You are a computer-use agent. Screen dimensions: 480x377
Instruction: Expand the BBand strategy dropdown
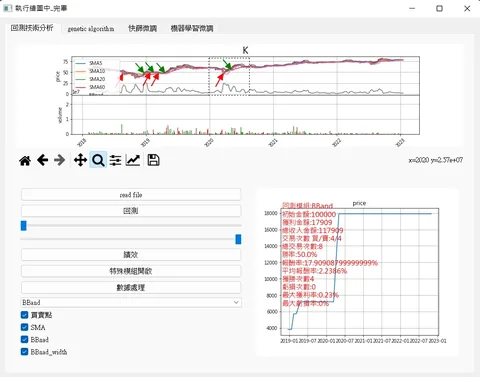coord(131,303)
